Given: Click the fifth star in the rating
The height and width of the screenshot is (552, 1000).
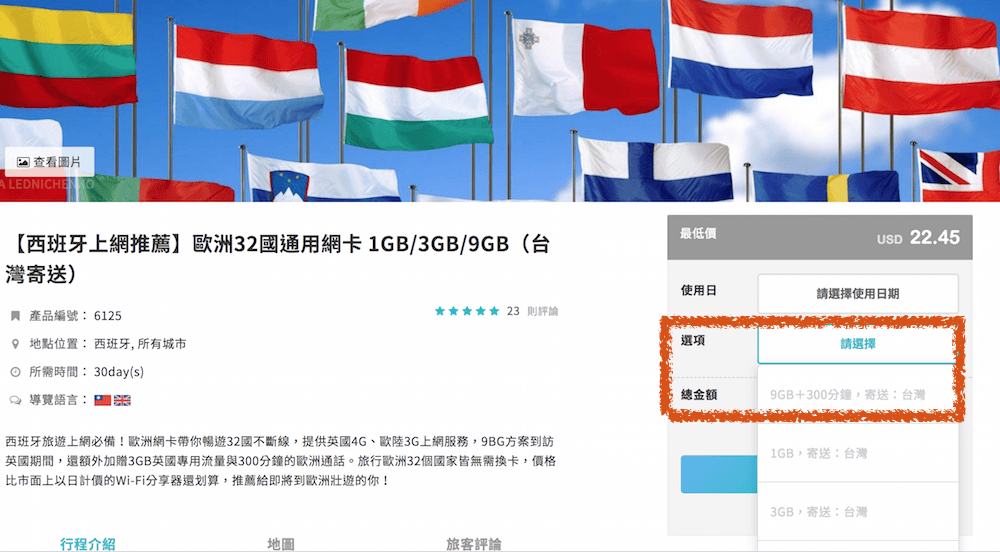Looking at the screenshot, I should pyautogui.click(x=493, y=311).
